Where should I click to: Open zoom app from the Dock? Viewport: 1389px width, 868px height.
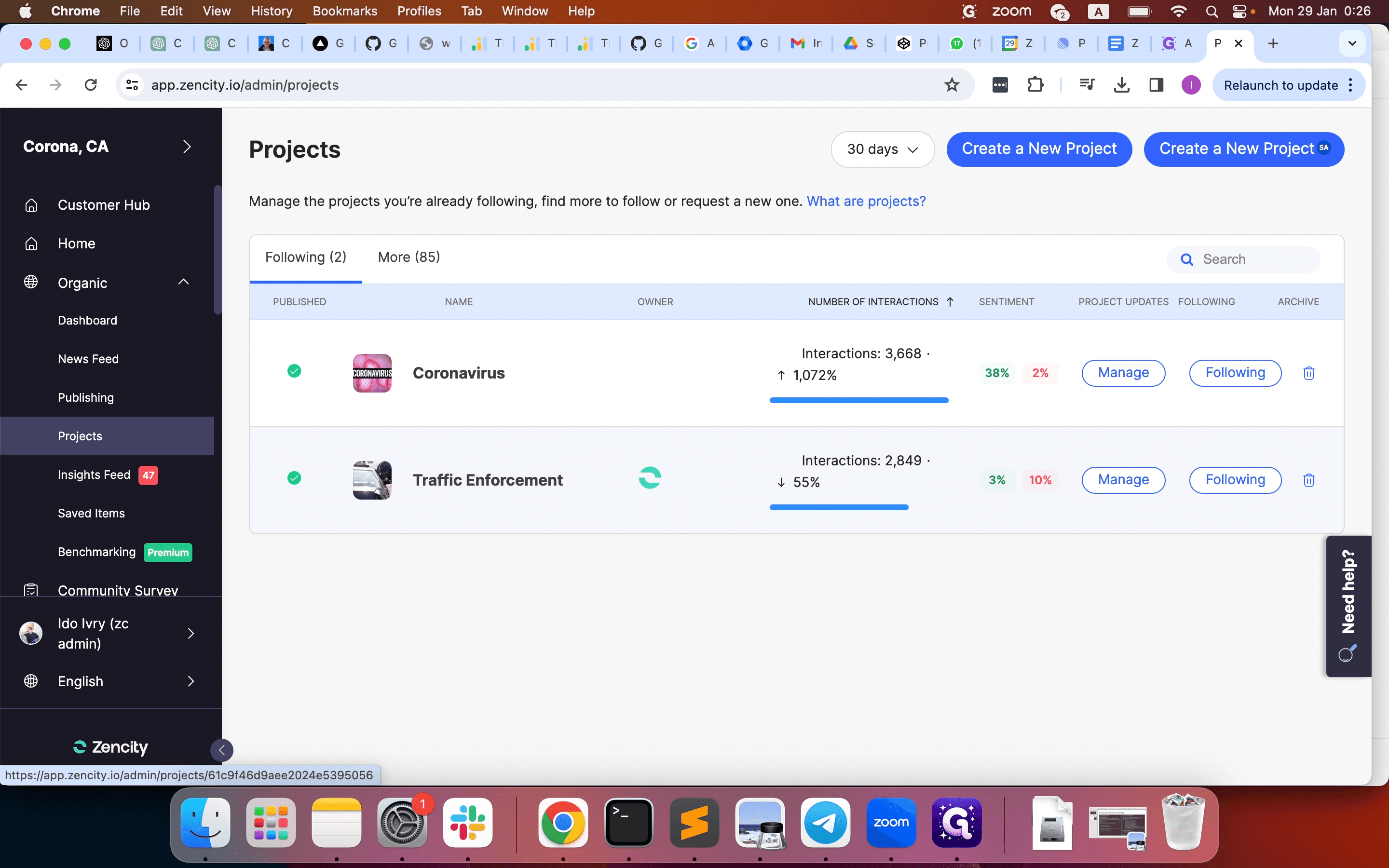[891, 823]
